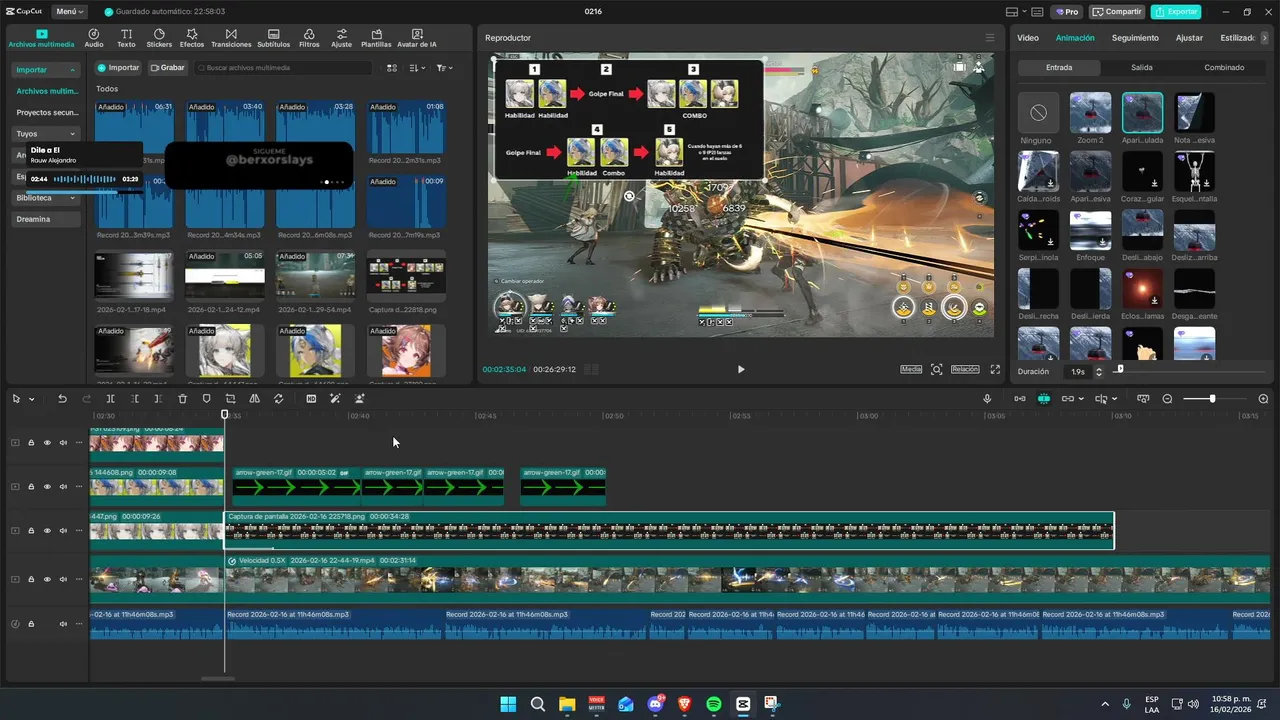Click the Grabar button
The width and height of the screenshot is (1280, 720).
(x=168, y=68)
